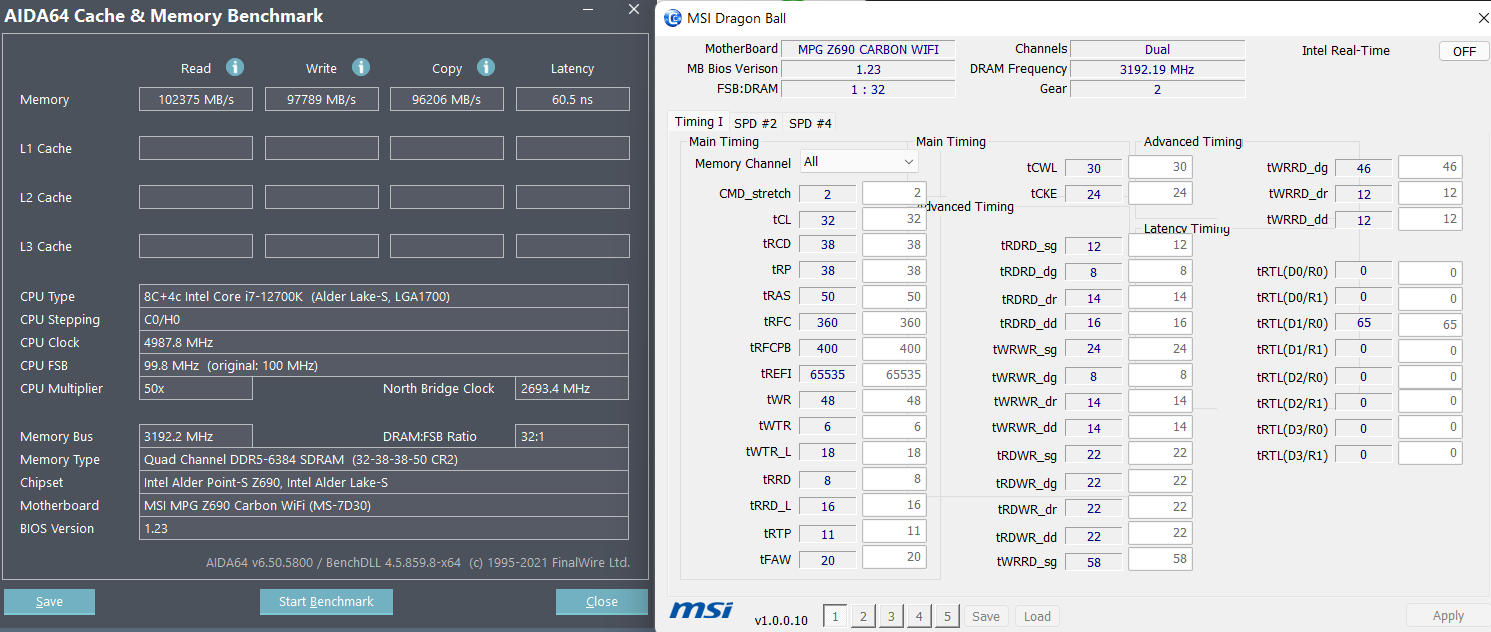Click the info icon next to Copy

pos(486,67)
